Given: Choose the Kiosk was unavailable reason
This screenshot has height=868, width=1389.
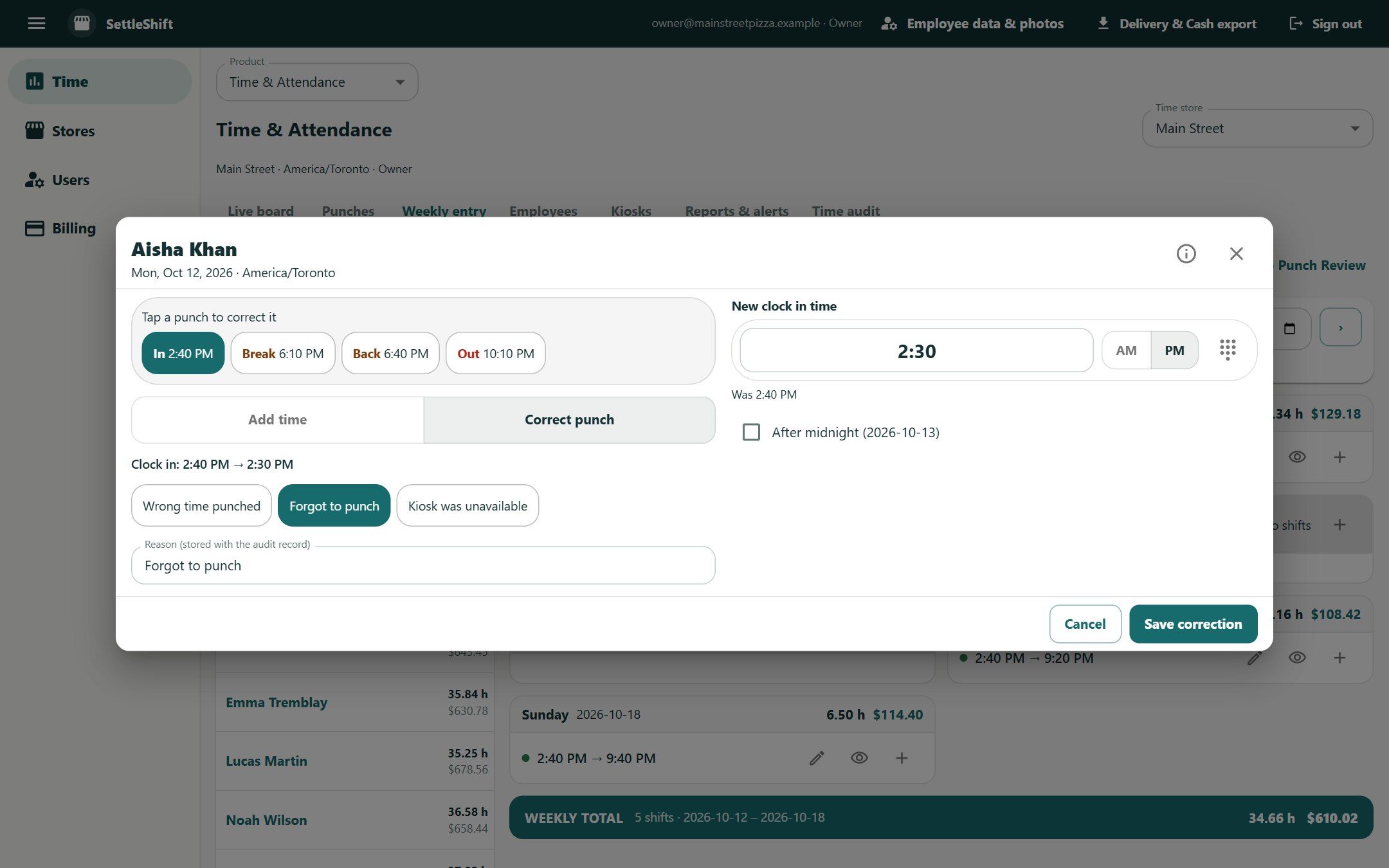Looking at the screenshot, I should [468, 505].
